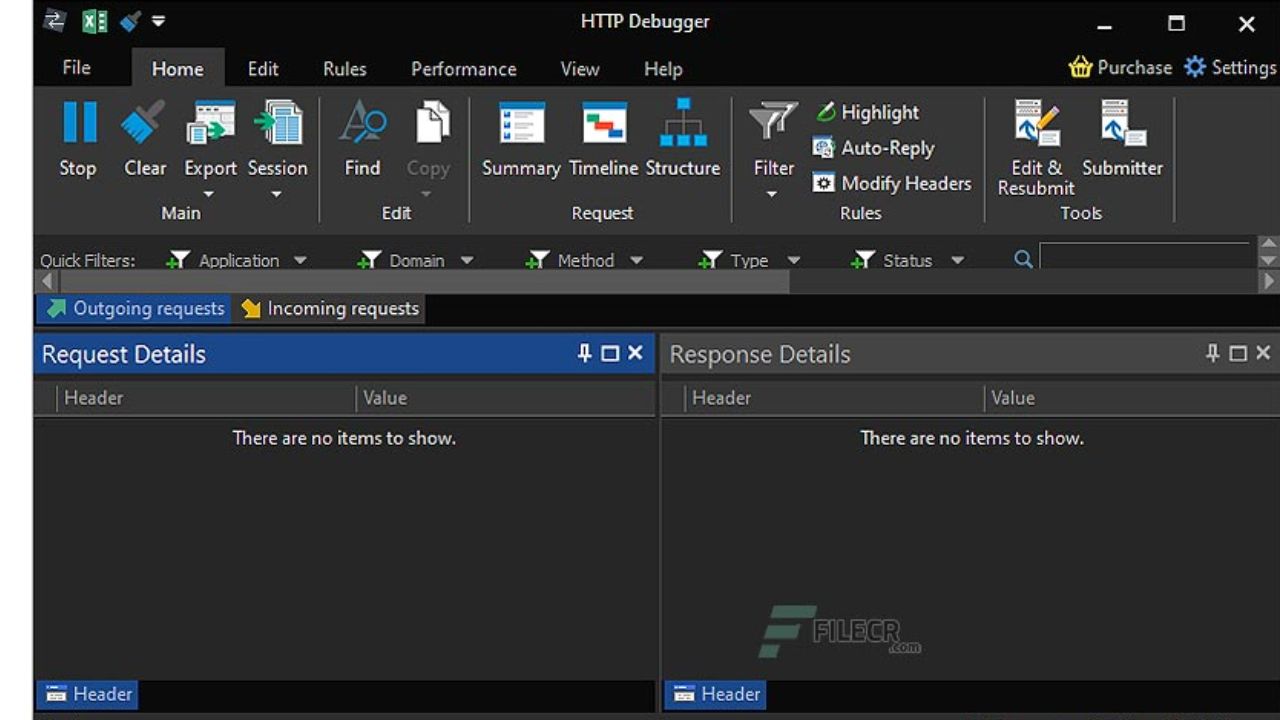Screen dimensions: 1280x720
Task: Click Header column in Request Details
Action: tap(206, 398)
